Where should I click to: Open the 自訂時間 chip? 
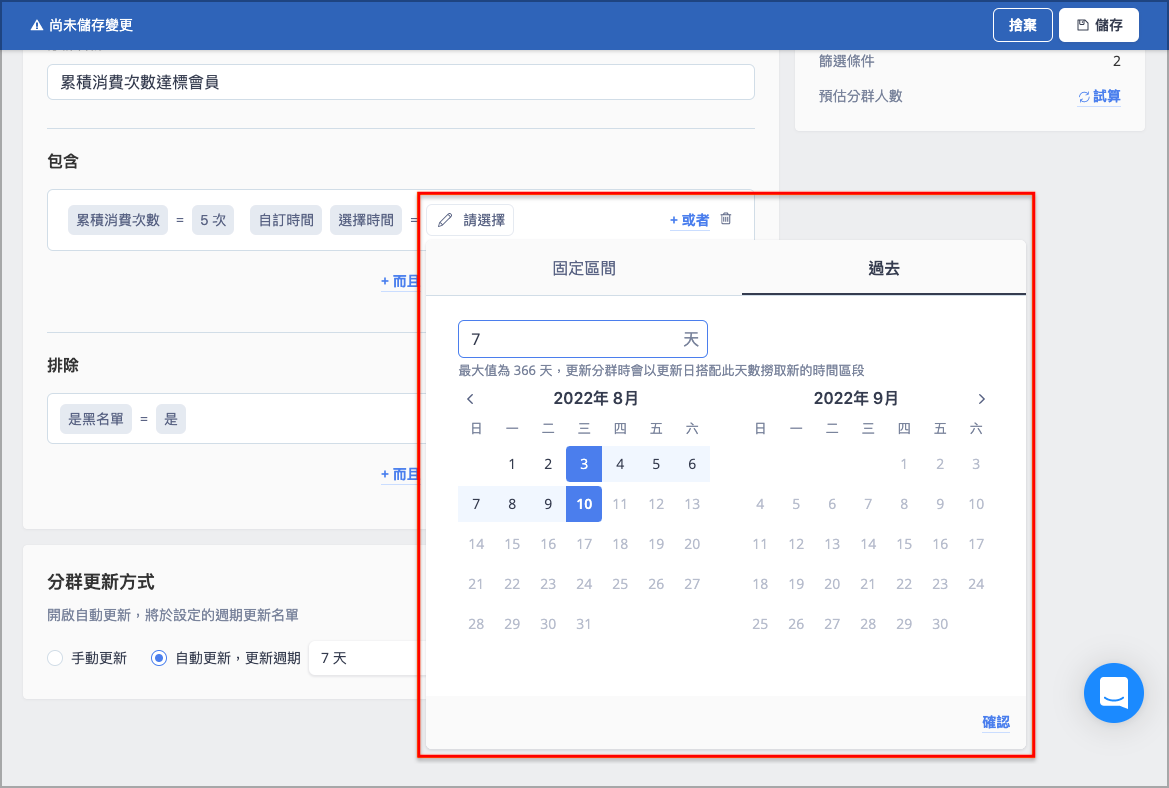click(x=286, y=220)
